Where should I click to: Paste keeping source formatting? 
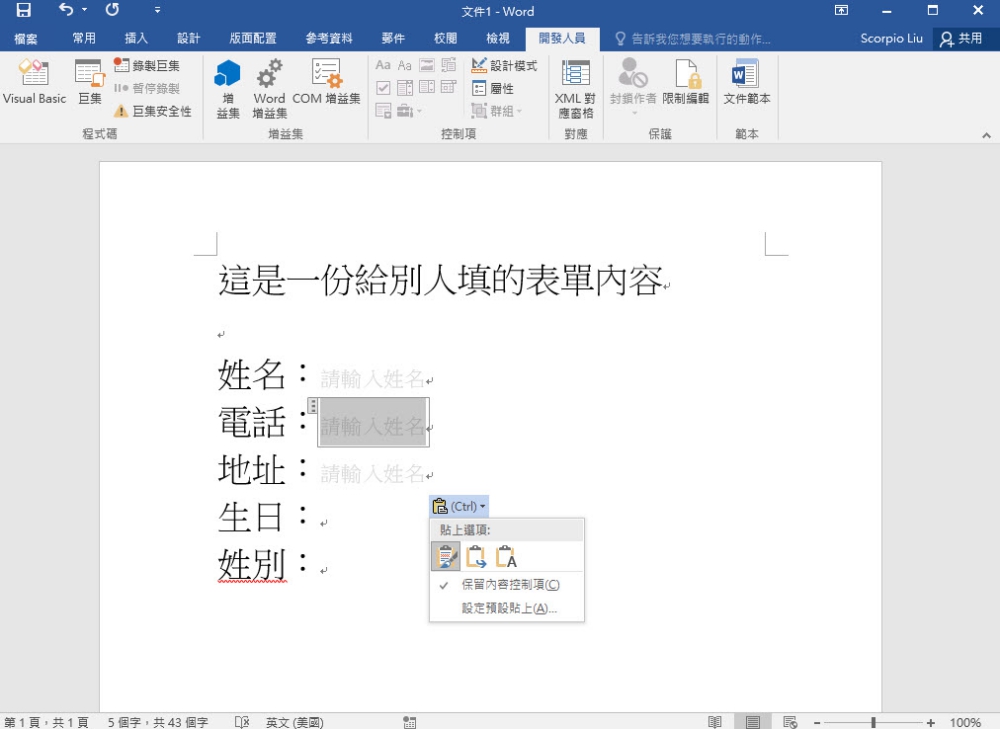446,556
